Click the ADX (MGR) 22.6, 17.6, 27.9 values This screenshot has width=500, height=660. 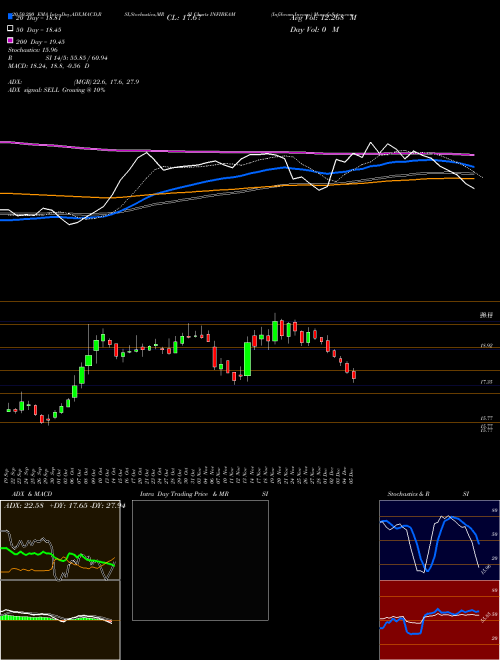106,82
